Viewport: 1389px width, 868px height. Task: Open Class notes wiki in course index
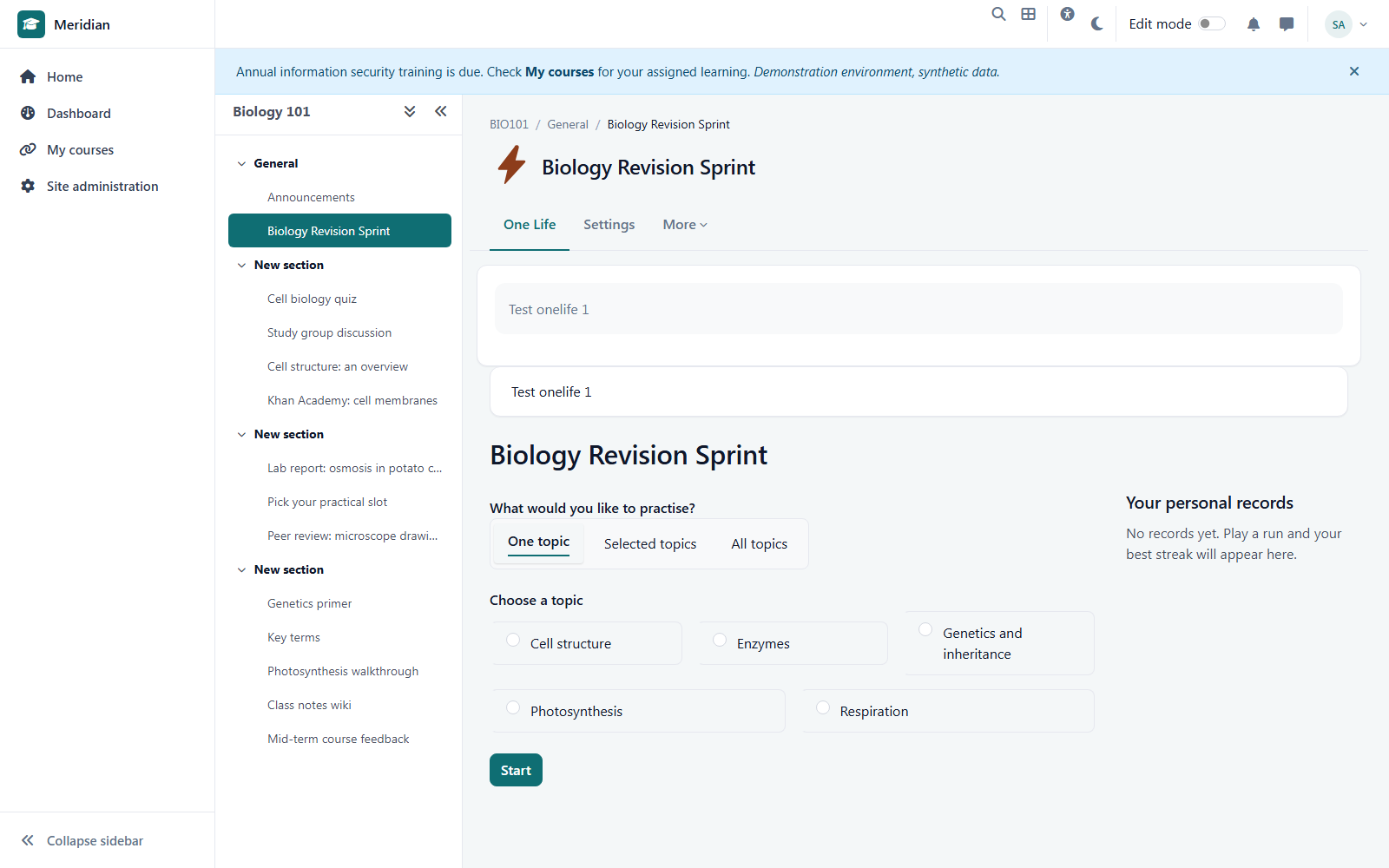pyautogui.click(x=309, y=705)
